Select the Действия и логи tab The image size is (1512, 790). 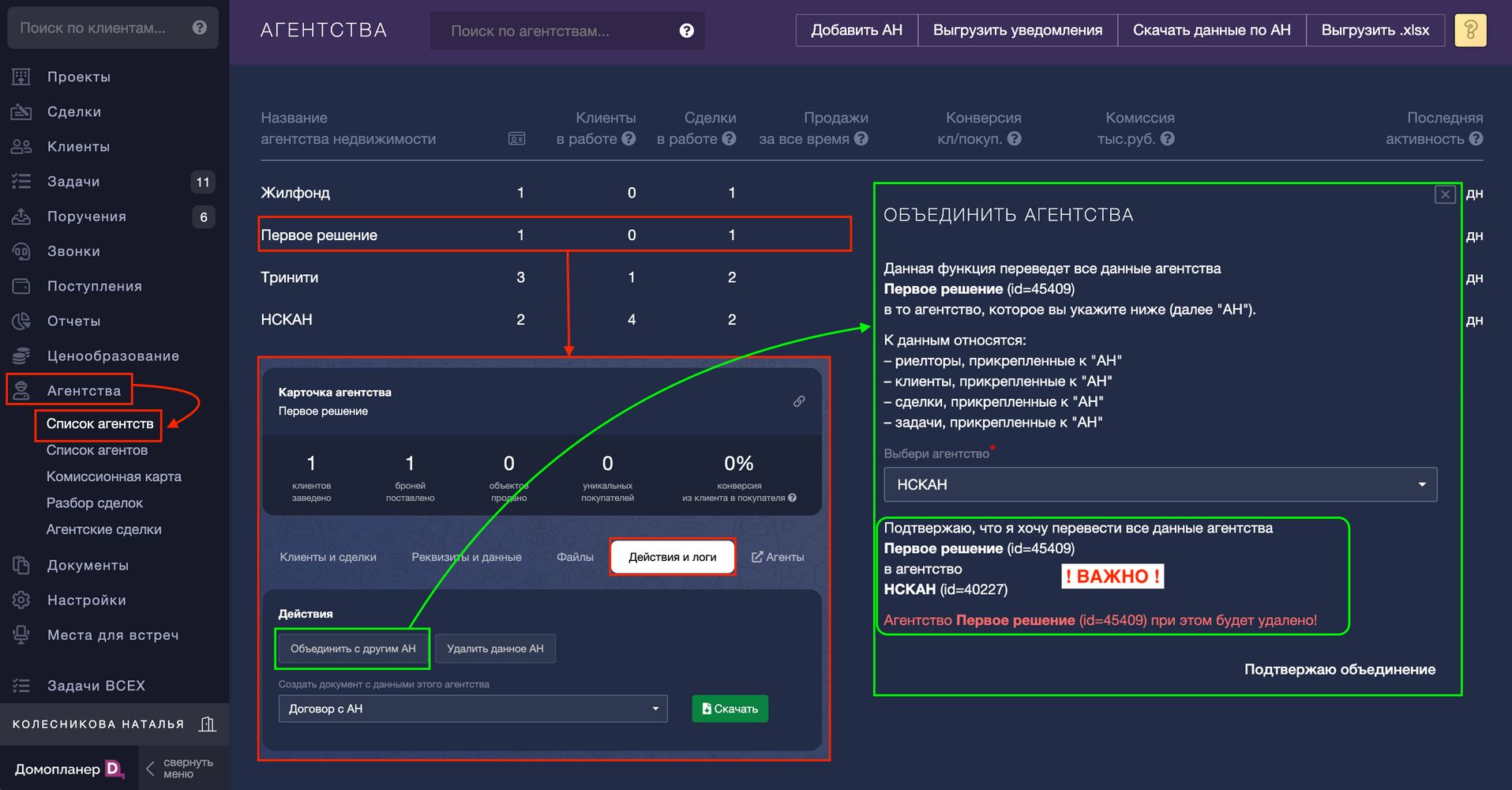click(x=673, y=557)
